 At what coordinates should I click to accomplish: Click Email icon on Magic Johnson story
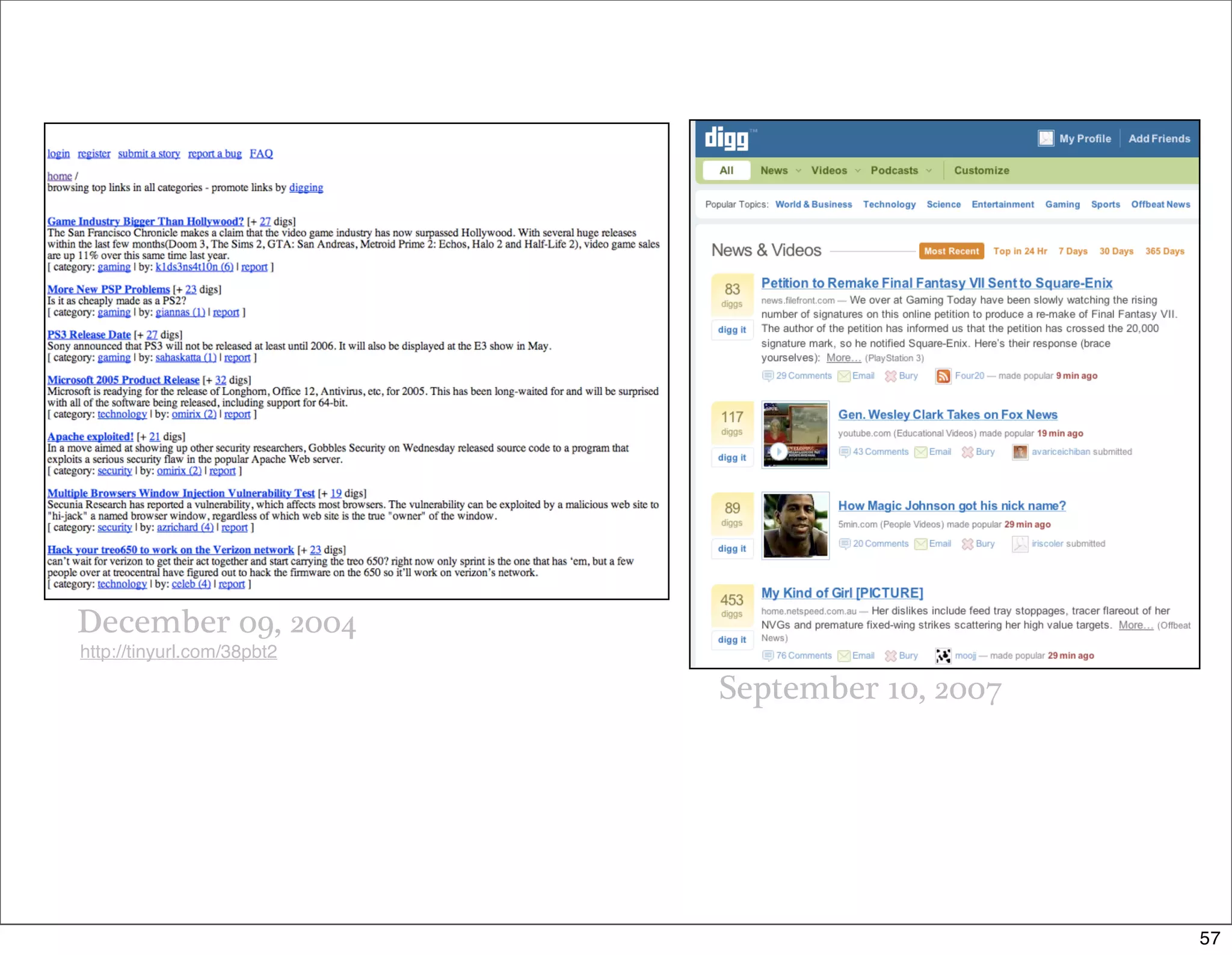point(920,544)
